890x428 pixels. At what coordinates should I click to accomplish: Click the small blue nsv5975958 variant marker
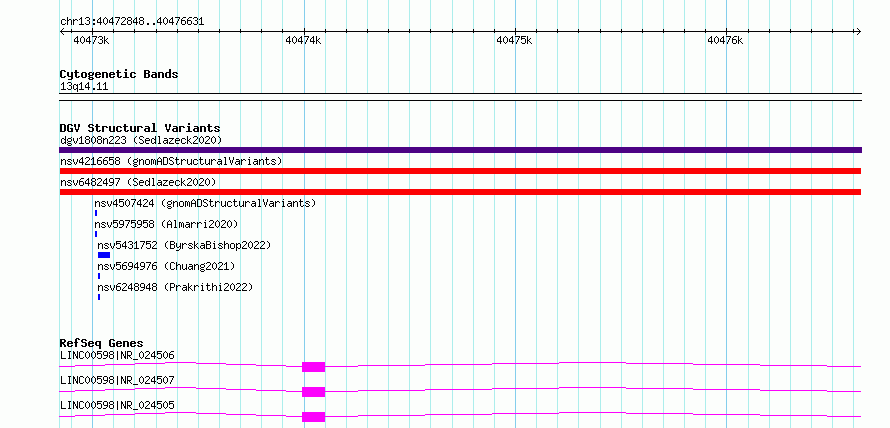click(96, 234)
